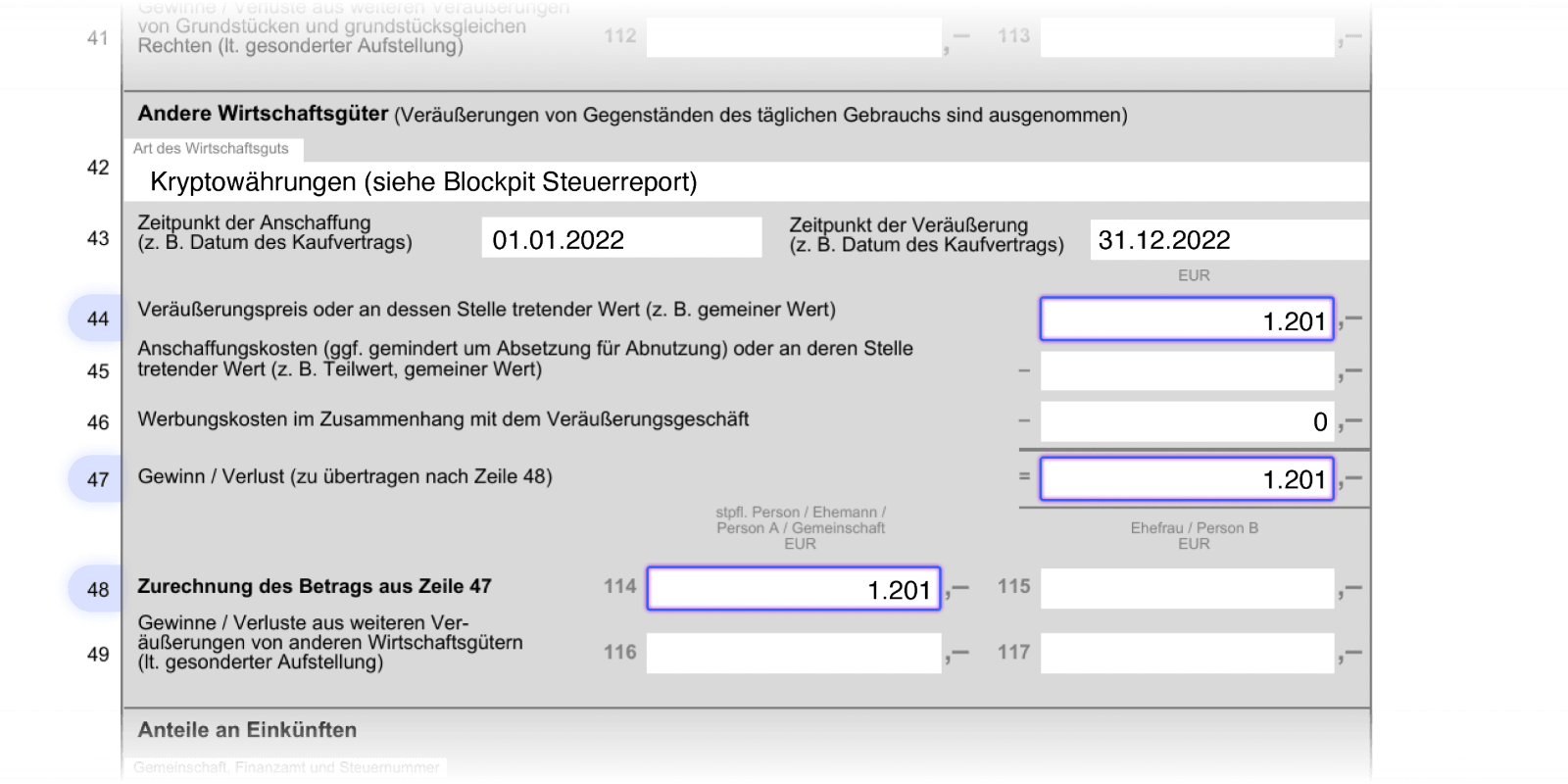The width and height of the screenshot is (1568, 784).
Task: Select the Anschaffung date field 01.01.2022
Action: click(x=621, y=238)
